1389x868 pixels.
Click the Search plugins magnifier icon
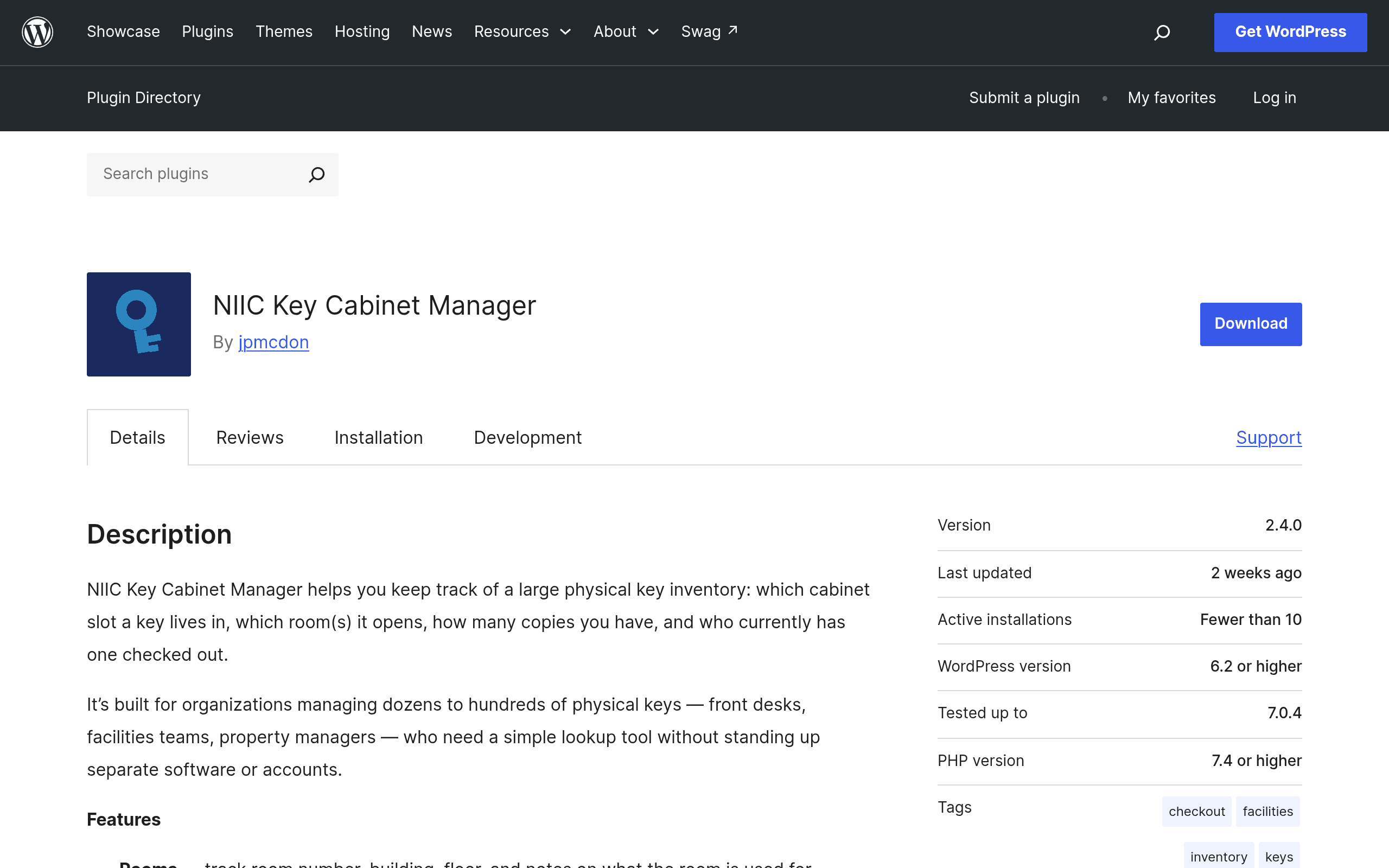317,175
